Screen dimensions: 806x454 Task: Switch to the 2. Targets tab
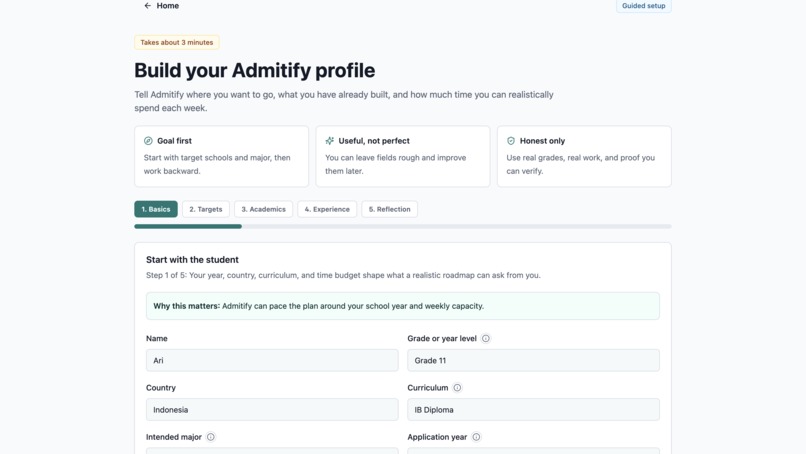206,209
